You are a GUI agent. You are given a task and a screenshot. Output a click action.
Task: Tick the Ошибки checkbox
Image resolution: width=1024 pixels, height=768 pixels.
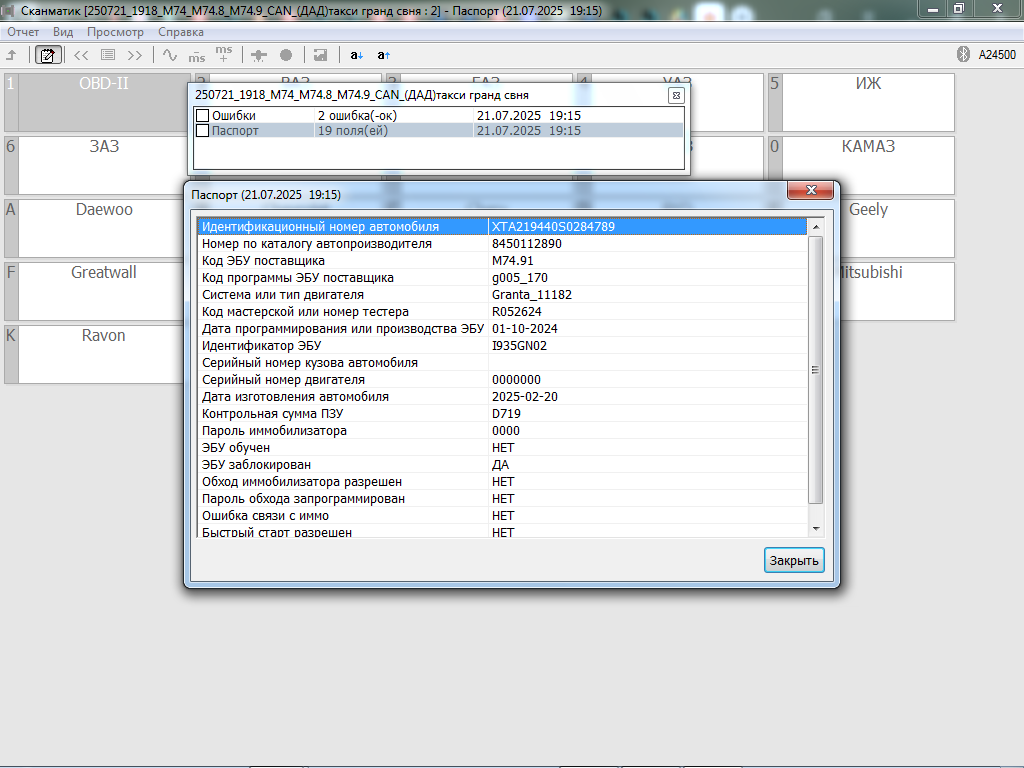coord(202,116)
